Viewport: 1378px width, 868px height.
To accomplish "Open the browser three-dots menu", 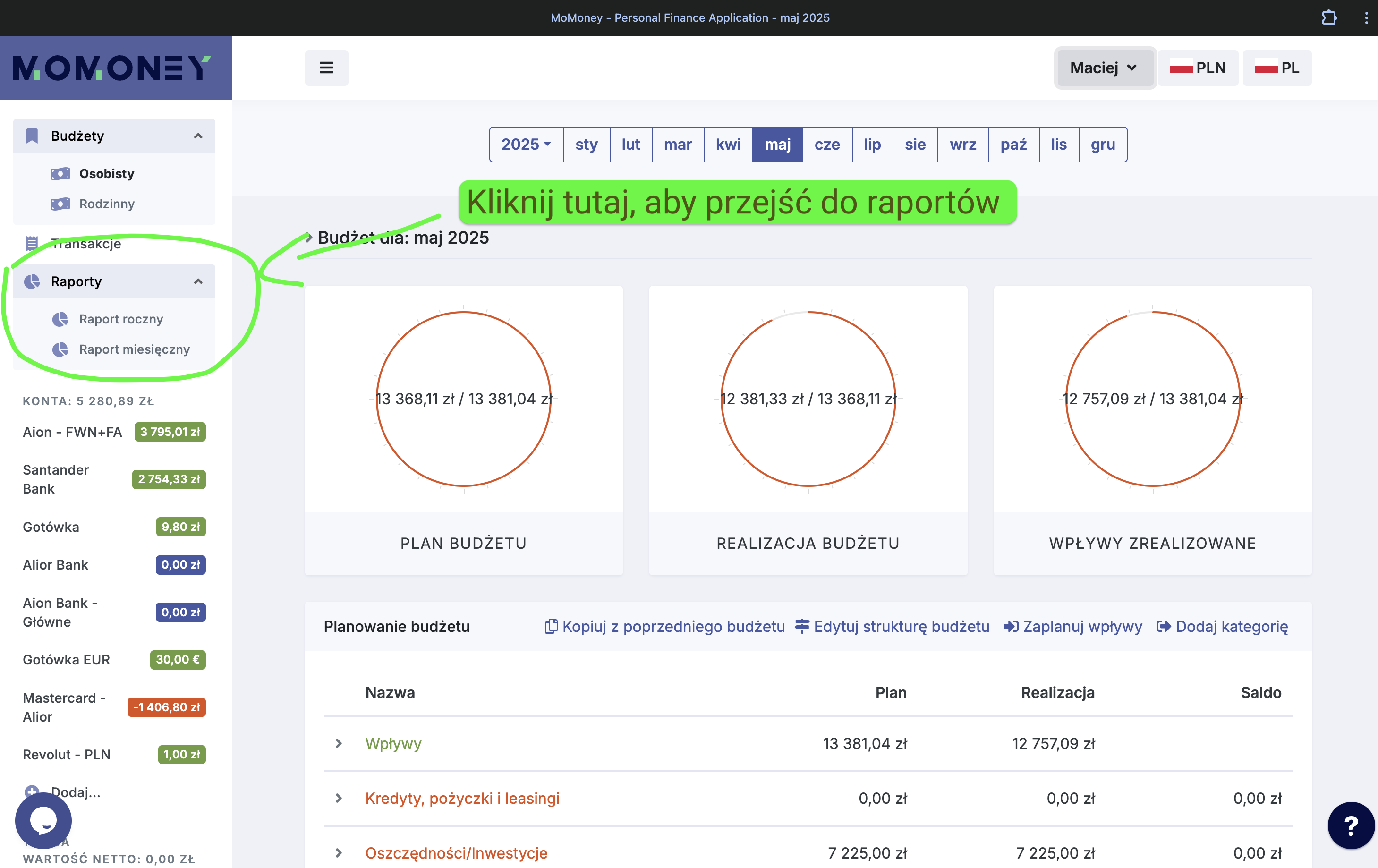I will pos(1366,17).
